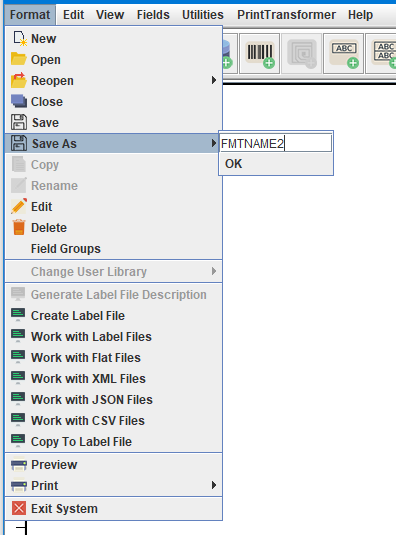Viewport: 396px width, 535px height.
Task: Click the add barcode field toolbar icon
Action: click(260, 54)
